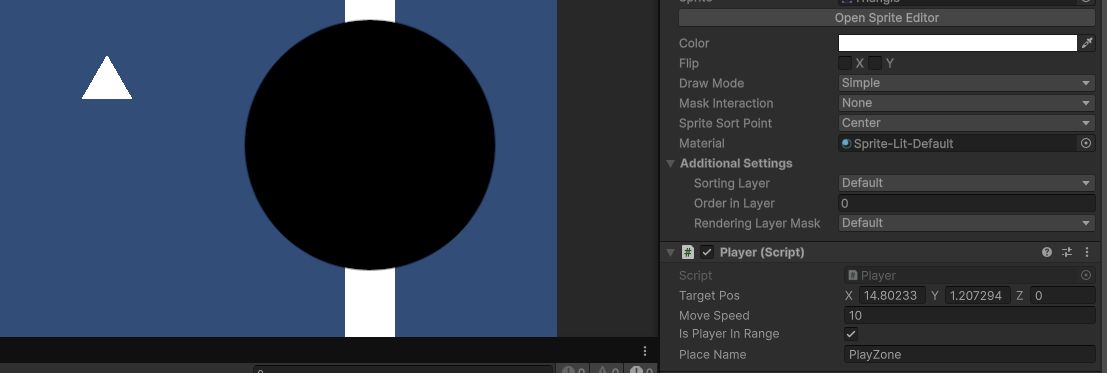Open the panel options menu below the Game view
1107x373 pixels.
[x=645, y=351]
